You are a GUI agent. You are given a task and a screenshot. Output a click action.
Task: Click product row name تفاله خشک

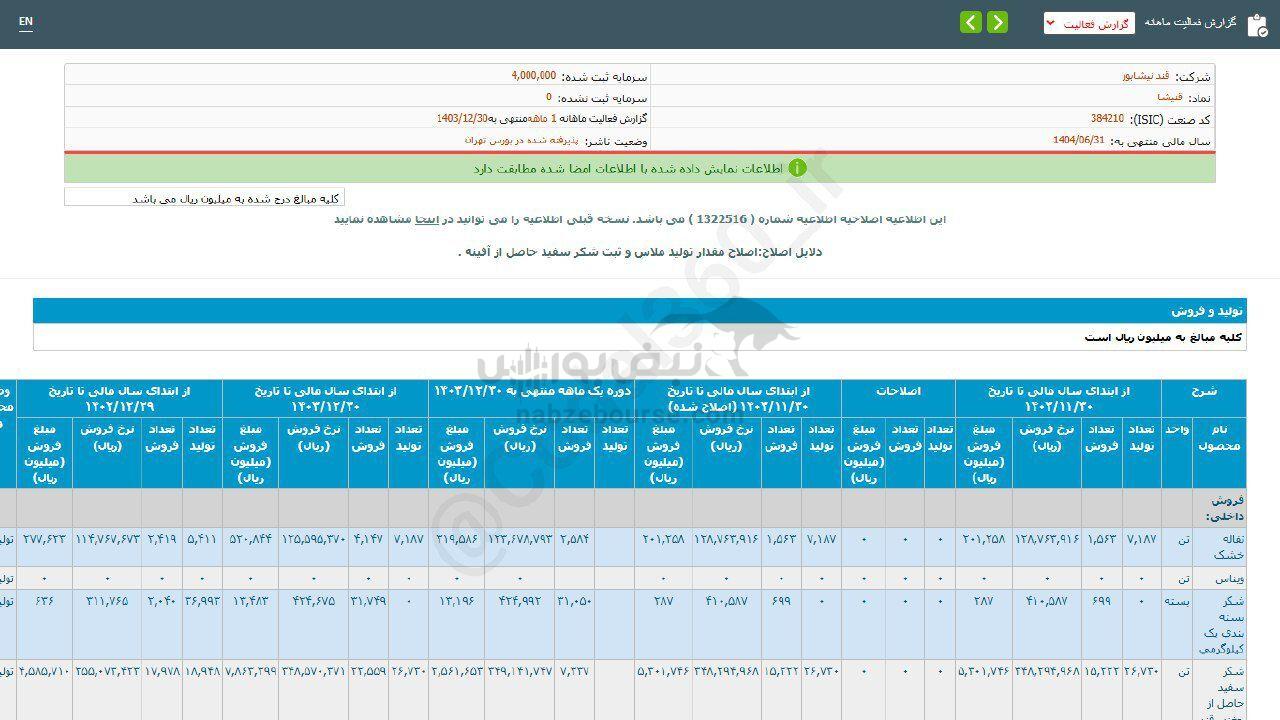point(1227,546)
